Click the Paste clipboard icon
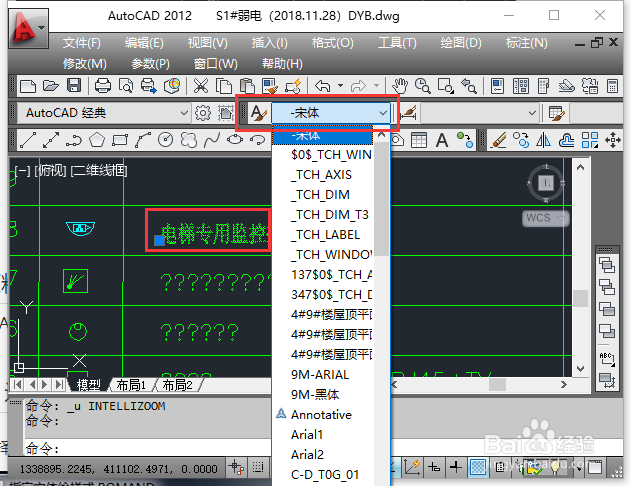Image resolution: width=631 pixels, height=486 pixels. (247, 86)
